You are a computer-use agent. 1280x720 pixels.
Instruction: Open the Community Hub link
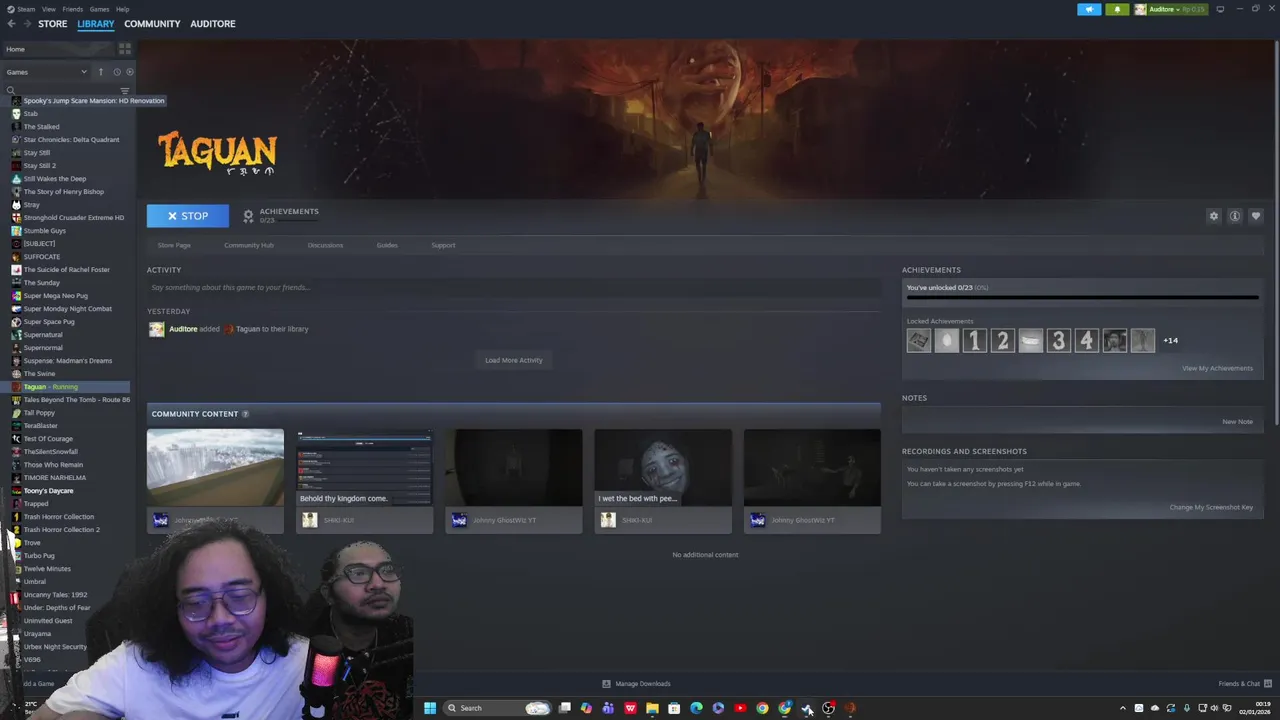(x=249, y=245)
